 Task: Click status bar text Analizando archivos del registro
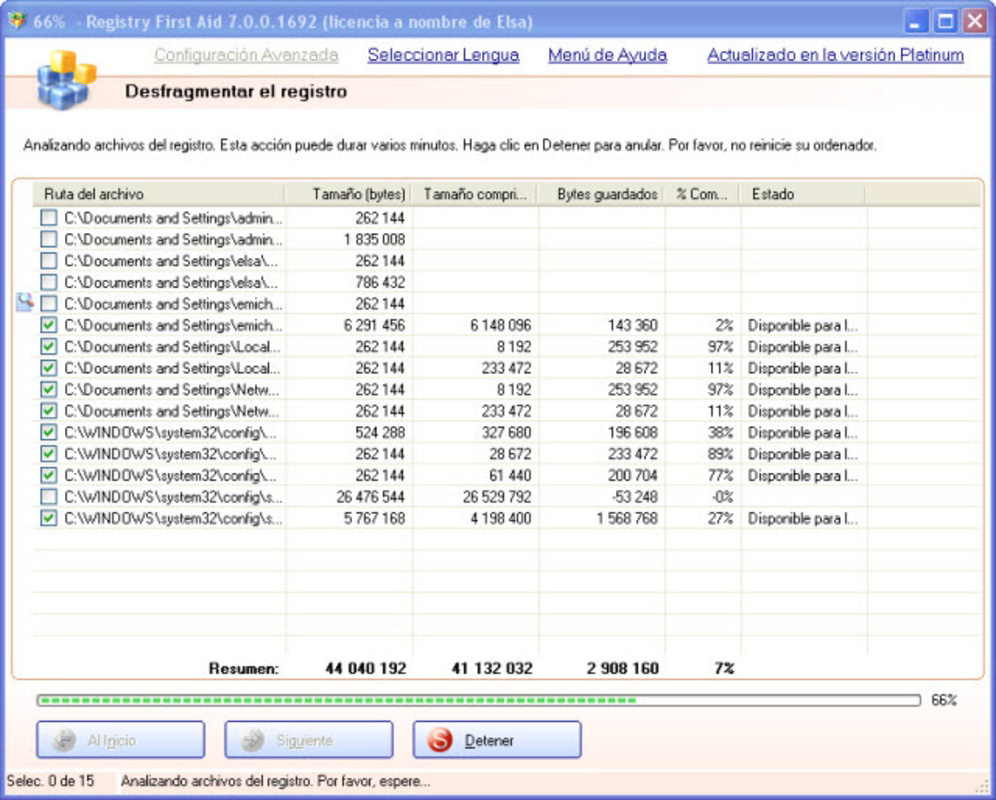pos(275,781)
